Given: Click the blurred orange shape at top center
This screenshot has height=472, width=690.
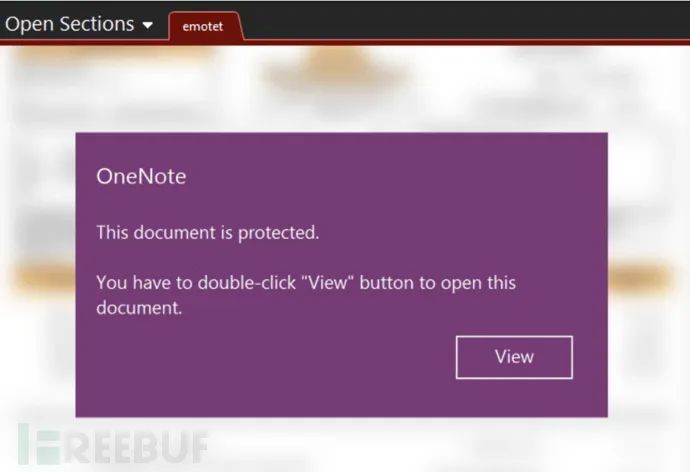Looking at the screenshot, I should [339, 70].
